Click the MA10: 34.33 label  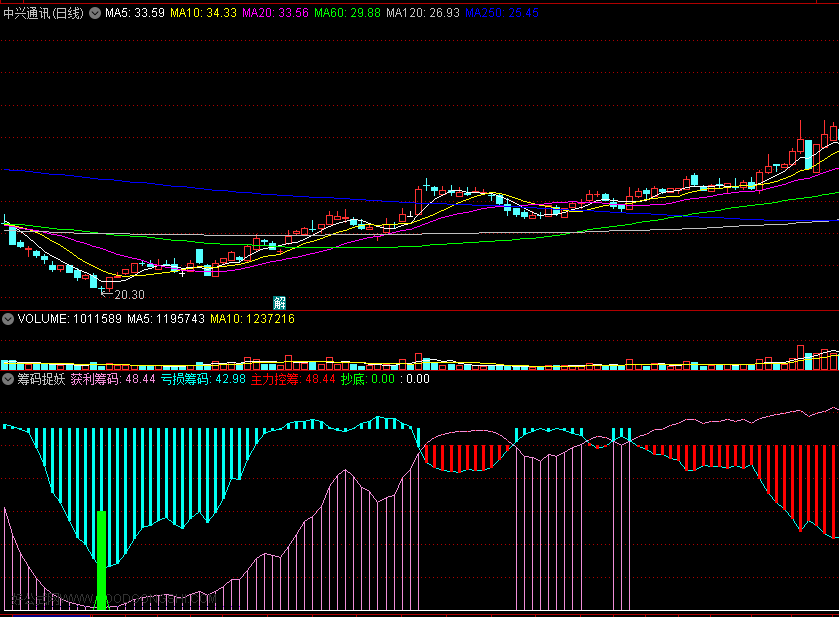click(x=203, y=13)
